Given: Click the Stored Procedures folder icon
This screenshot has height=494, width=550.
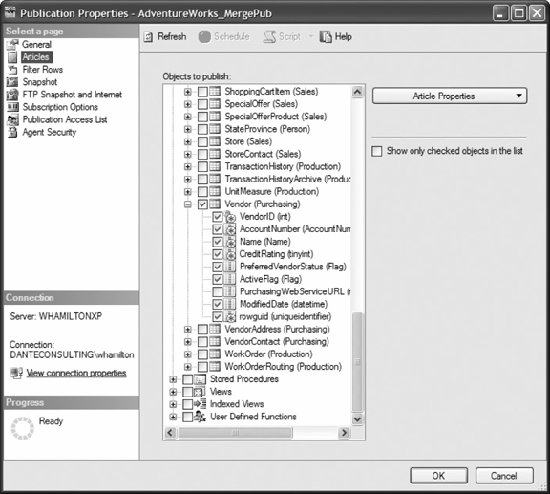Looking at the screenshot, I should pyautogui.click(x=200, y=379).
